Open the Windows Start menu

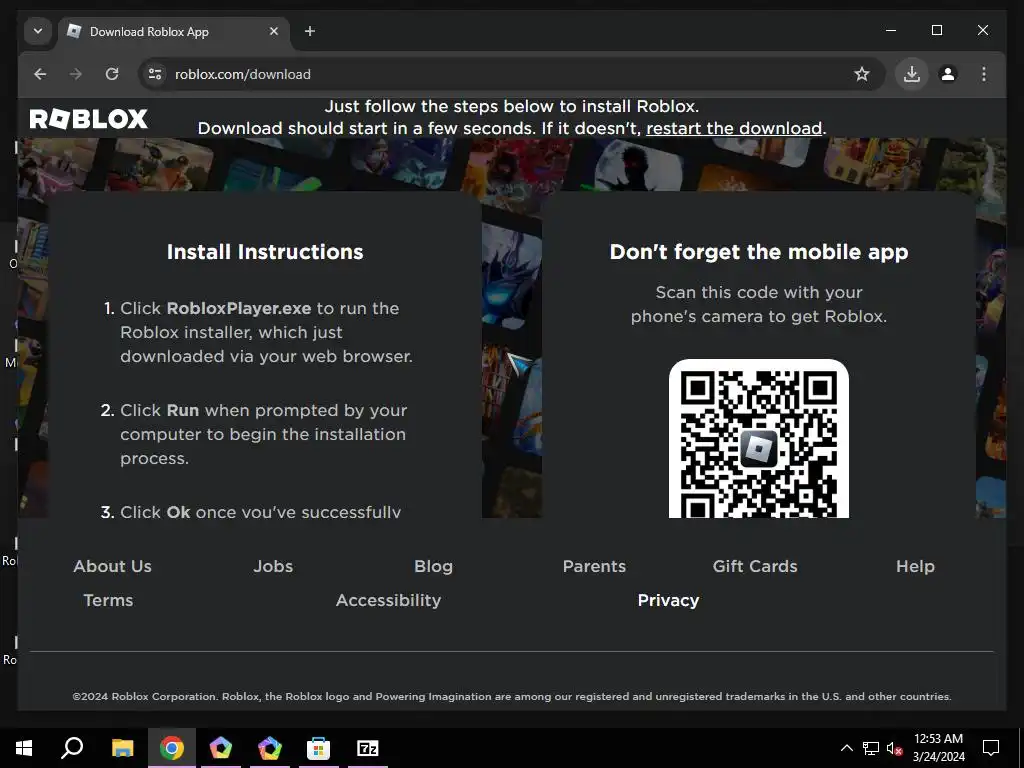(24, 748)
